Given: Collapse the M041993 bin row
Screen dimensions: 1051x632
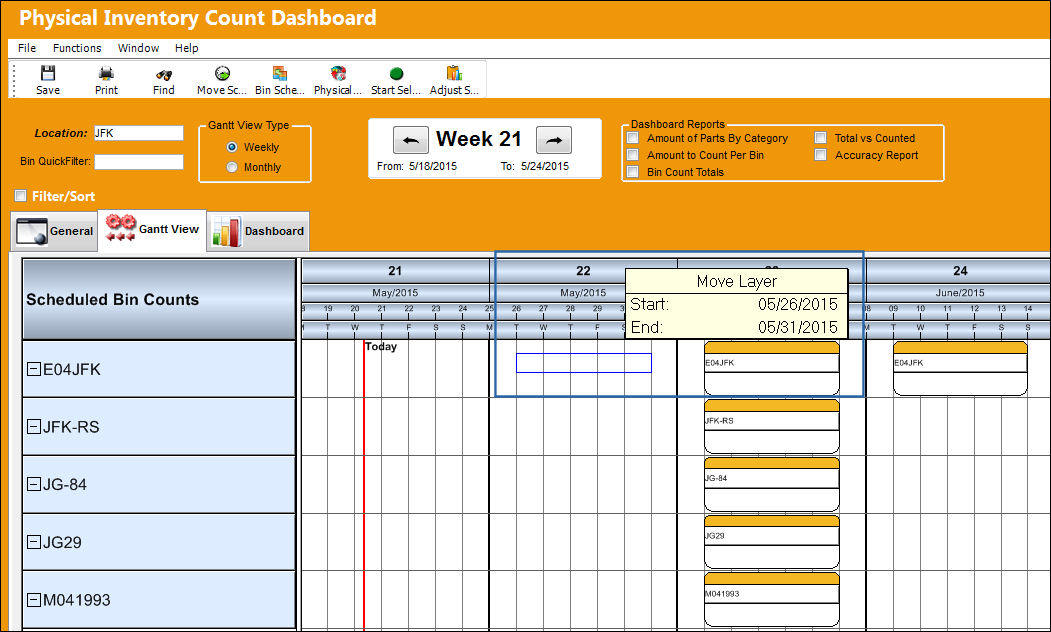Looking at the screenshot, I should pyautogui.click(x=34, y=599).
